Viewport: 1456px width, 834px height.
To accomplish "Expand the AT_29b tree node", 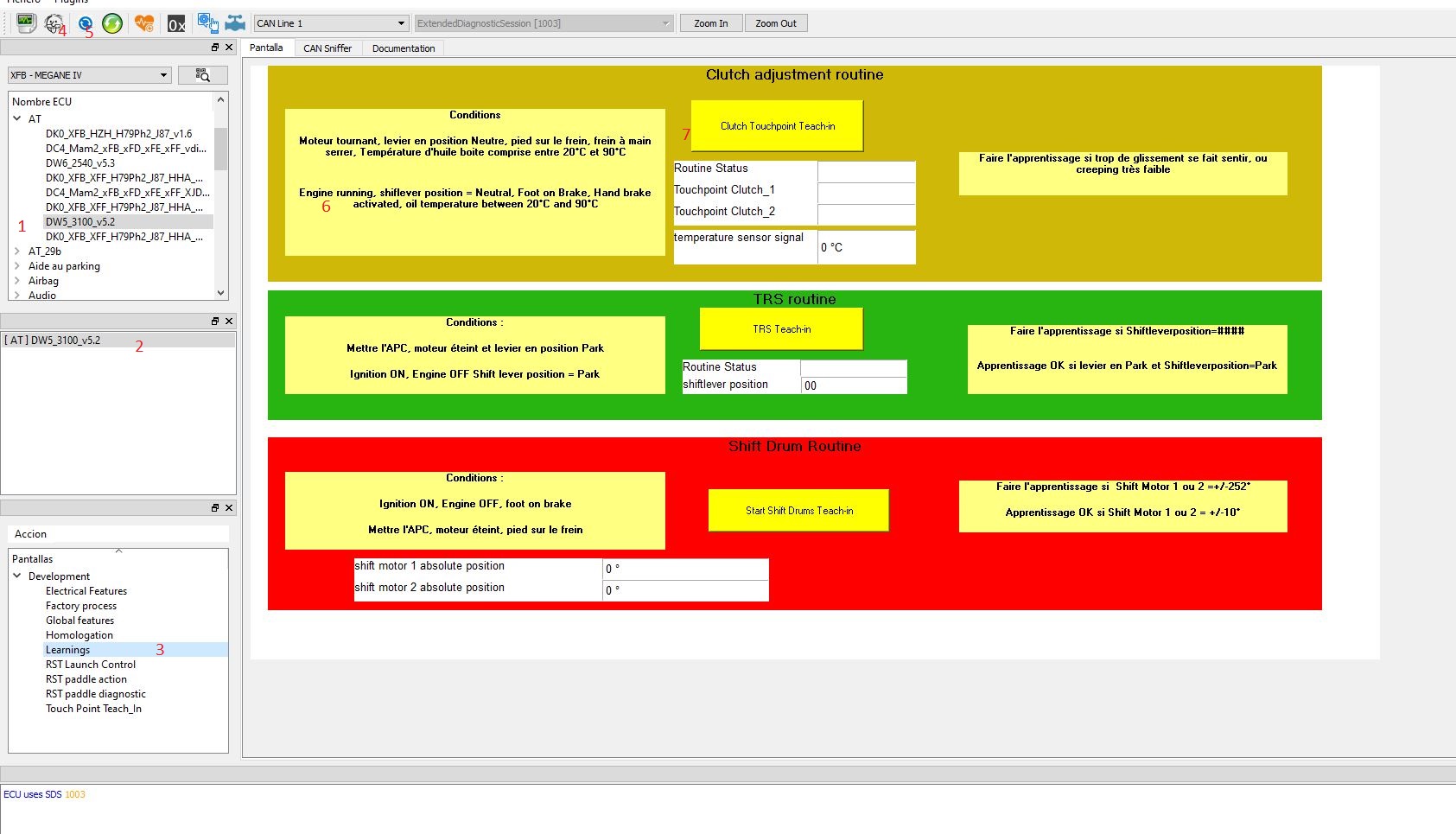I will coord(17,251).
